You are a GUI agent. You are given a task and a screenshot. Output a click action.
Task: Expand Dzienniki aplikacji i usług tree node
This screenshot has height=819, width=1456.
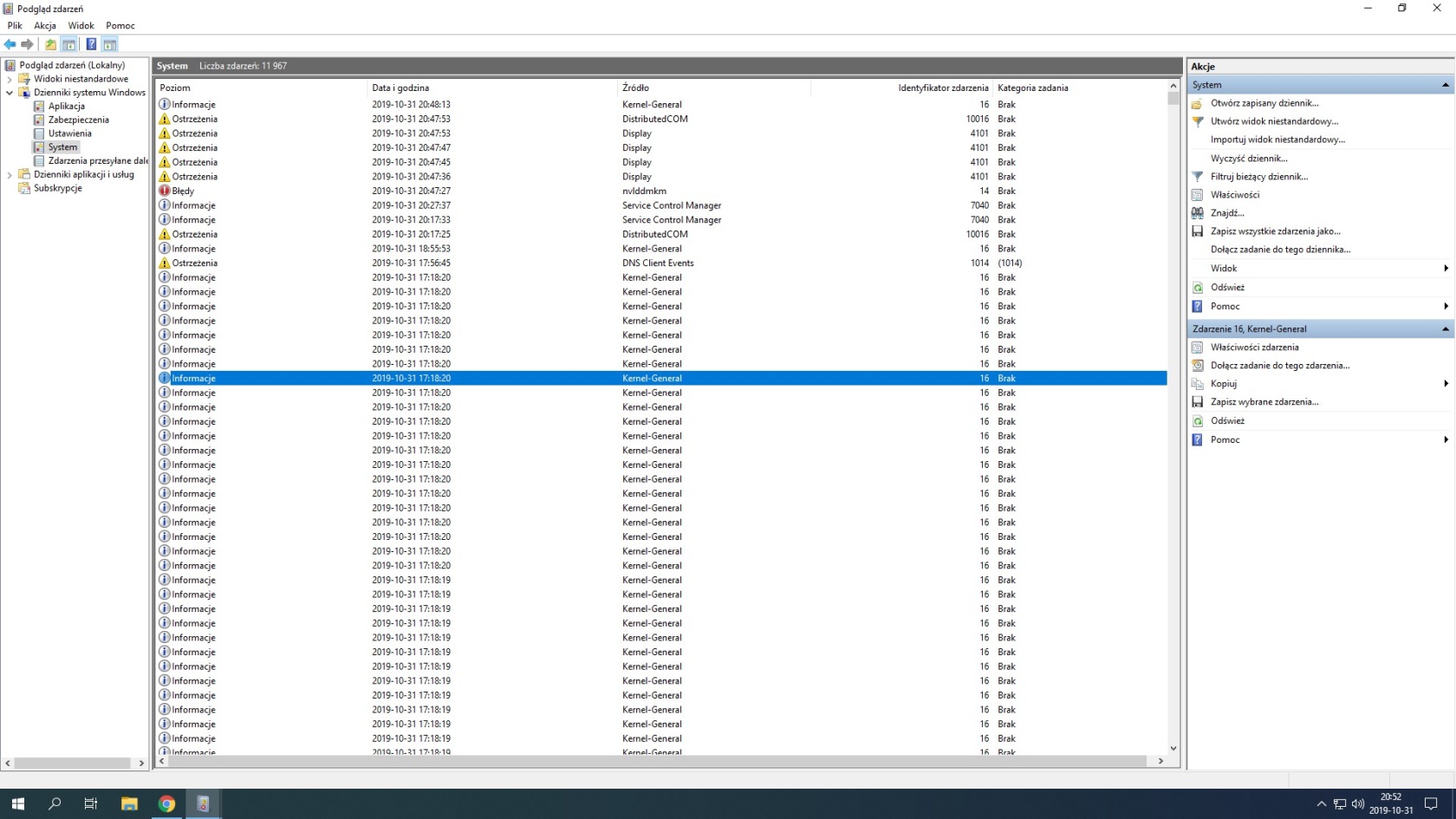(10, 174)
